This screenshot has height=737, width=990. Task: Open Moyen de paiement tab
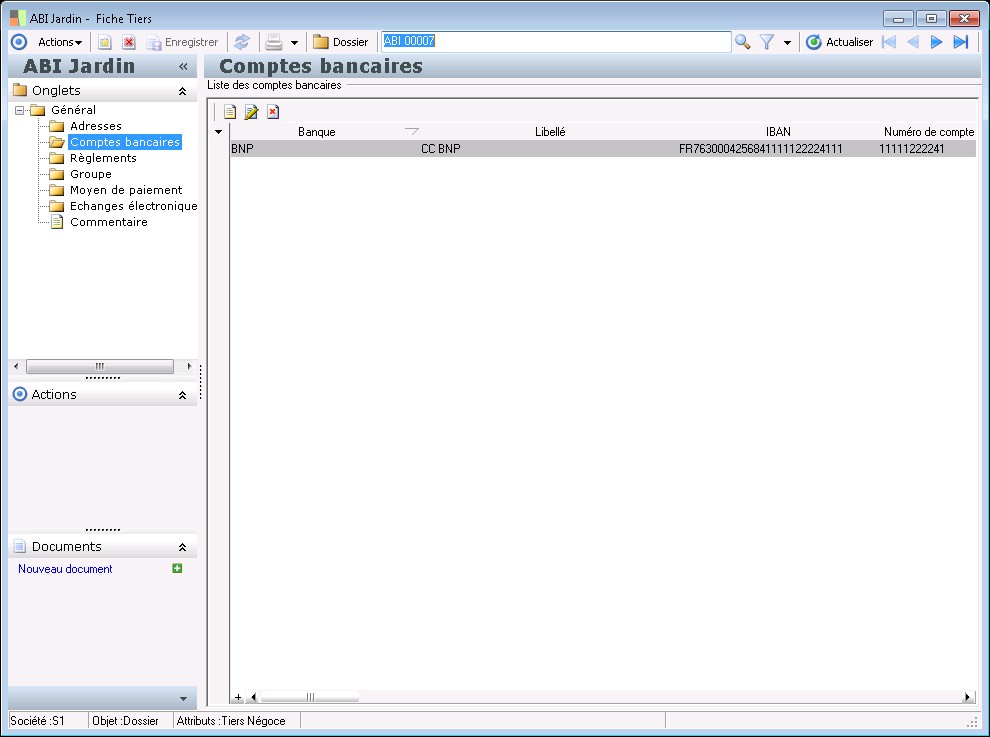pos(126,190)
